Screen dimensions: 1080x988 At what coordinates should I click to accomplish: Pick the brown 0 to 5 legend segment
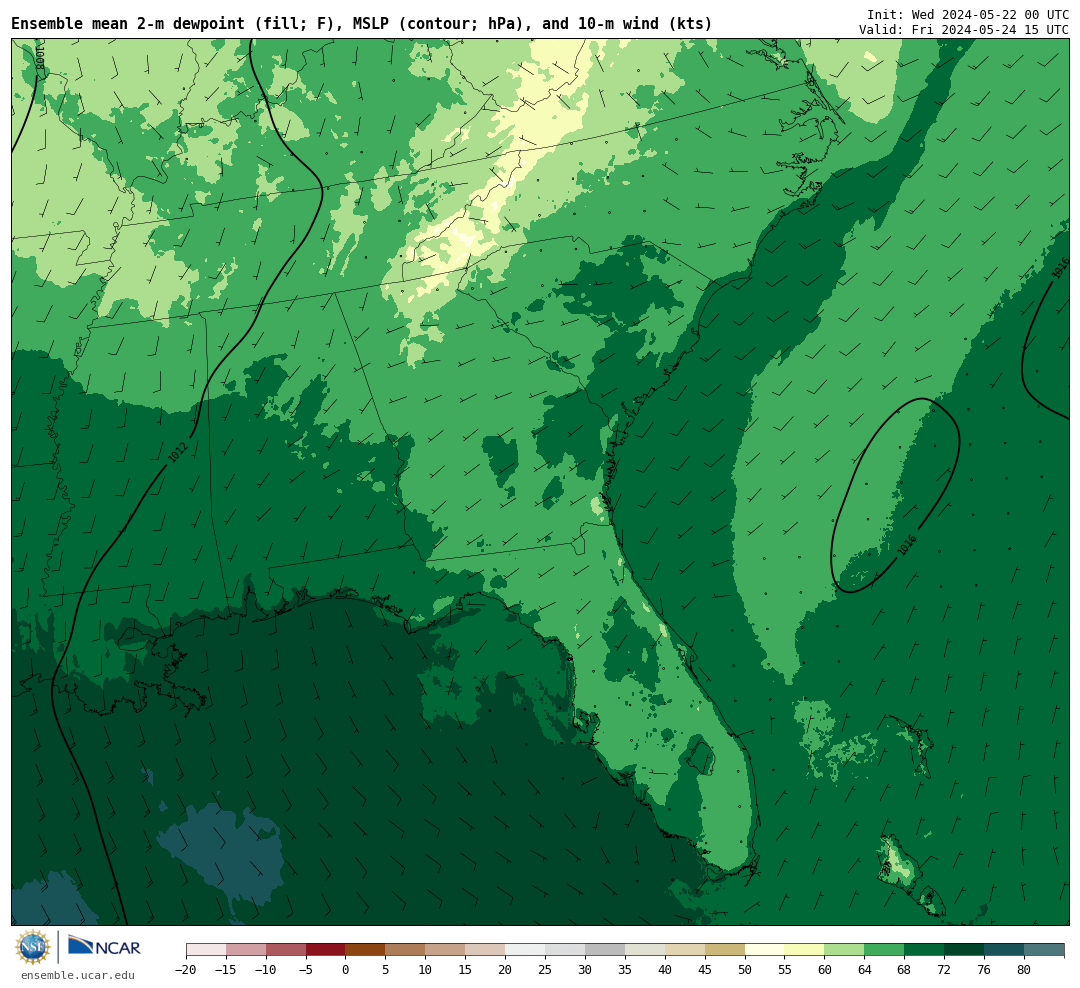(x=366, y=950)
